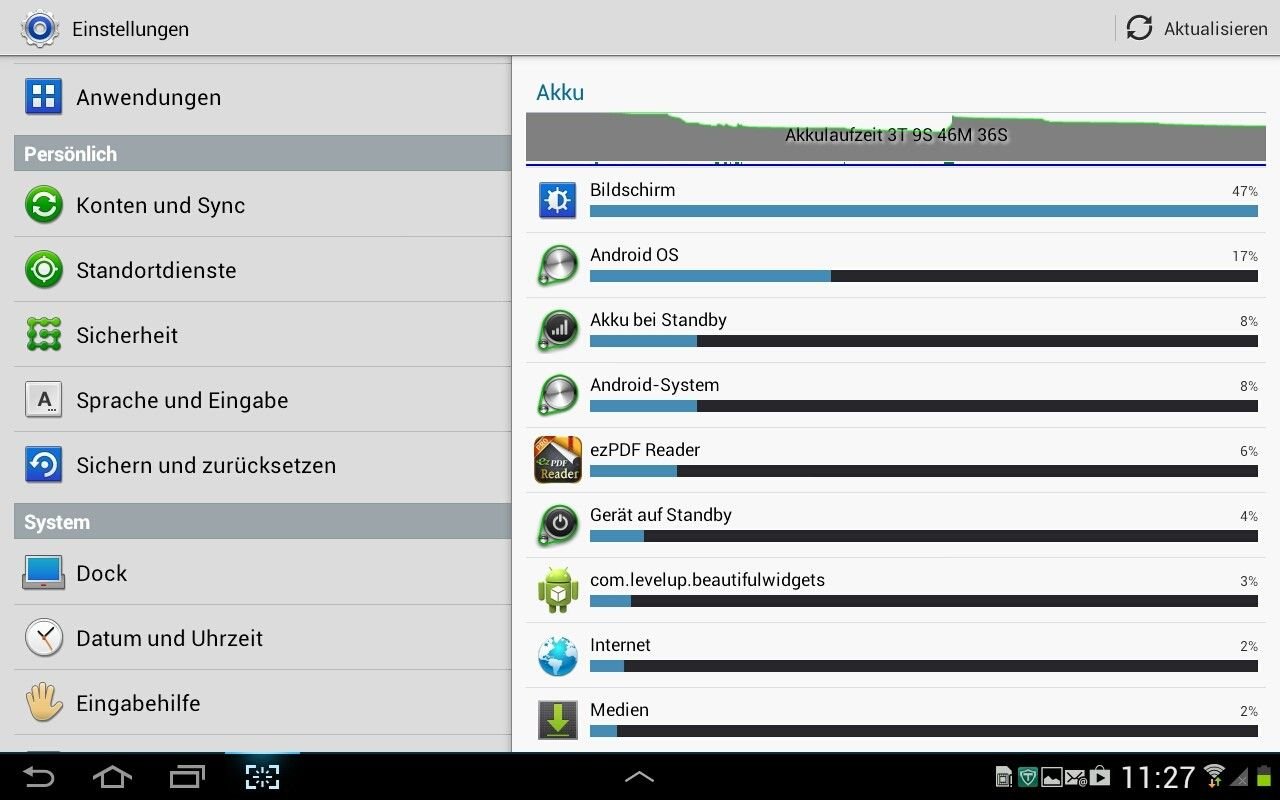Image resolution: width=1280 pixels, height=800 pixels.
Task: Tap the Standortdienste target icon
Action: [44, 270]
